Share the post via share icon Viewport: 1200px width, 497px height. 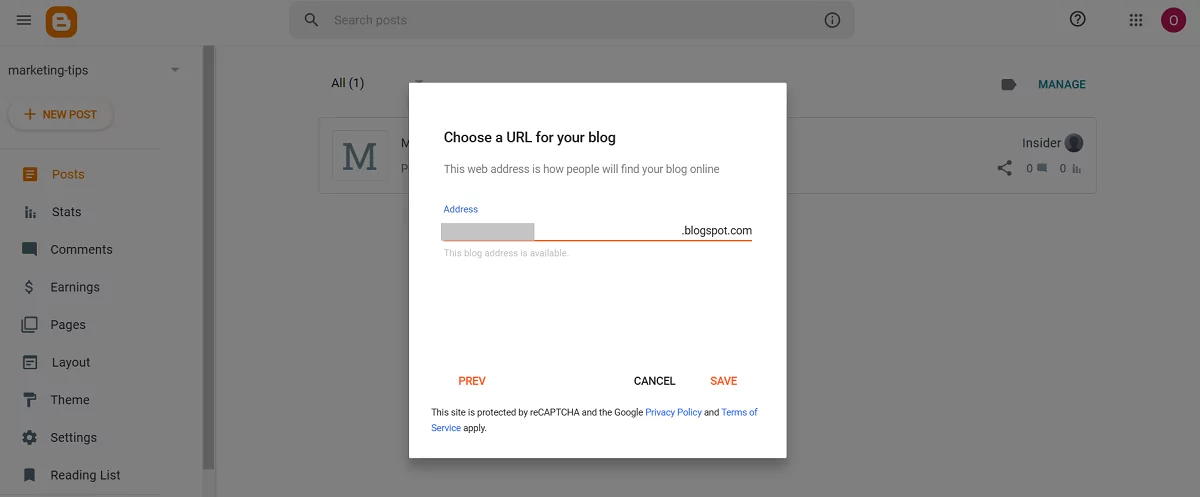click(1005, 168)
